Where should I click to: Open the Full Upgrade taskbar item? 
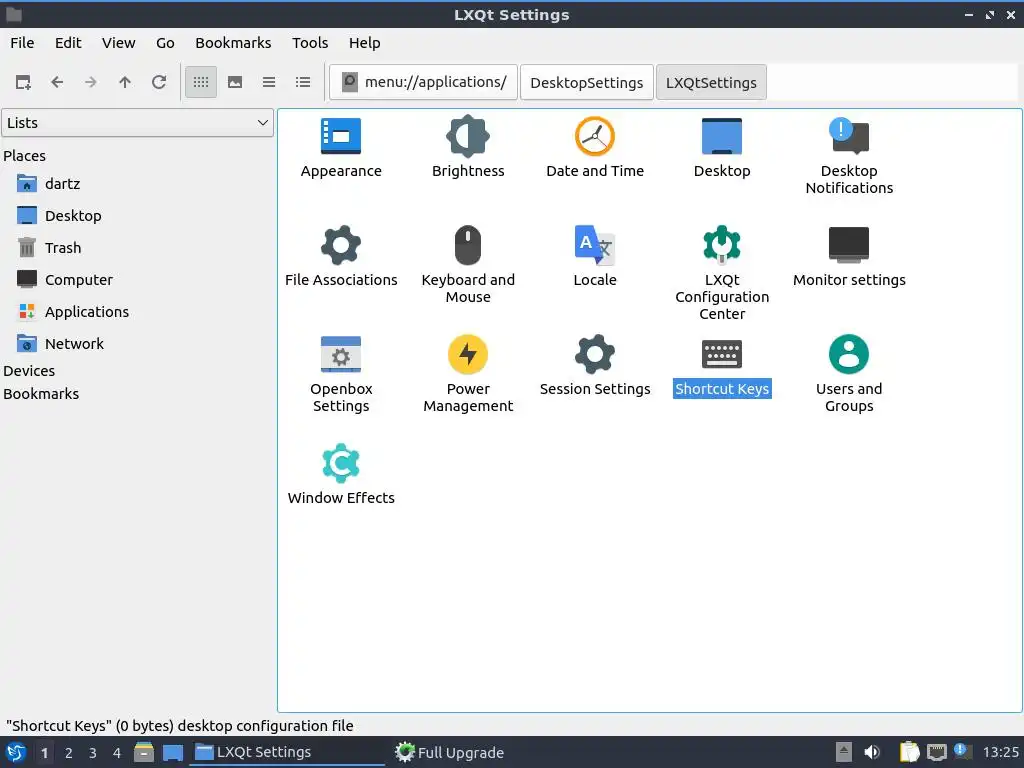coord(451,752)
